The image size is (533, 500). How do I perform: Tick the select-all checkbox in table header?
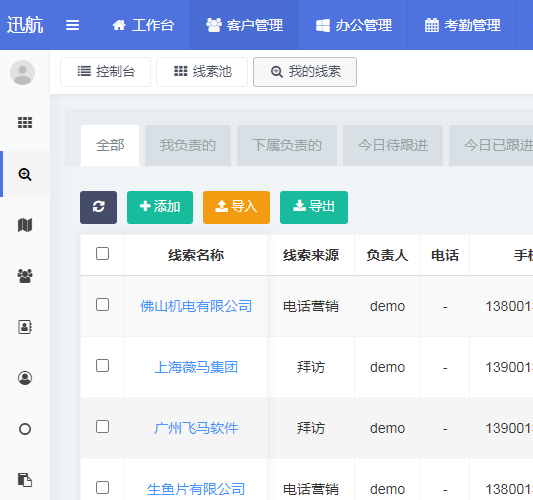(x=102, y=254)
